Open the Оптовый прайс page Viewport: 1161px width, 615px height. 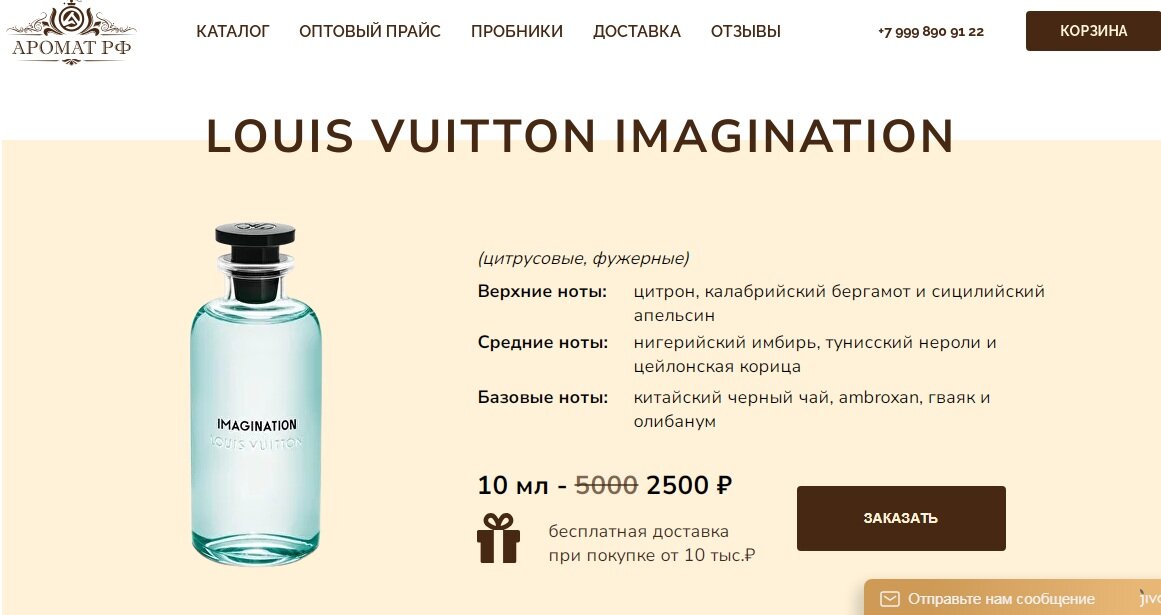(369, 32)
